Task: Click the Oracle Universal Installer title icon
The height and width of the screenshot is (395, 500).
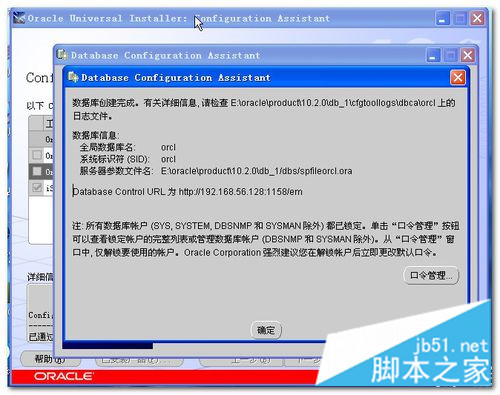Action: (19, 18)
